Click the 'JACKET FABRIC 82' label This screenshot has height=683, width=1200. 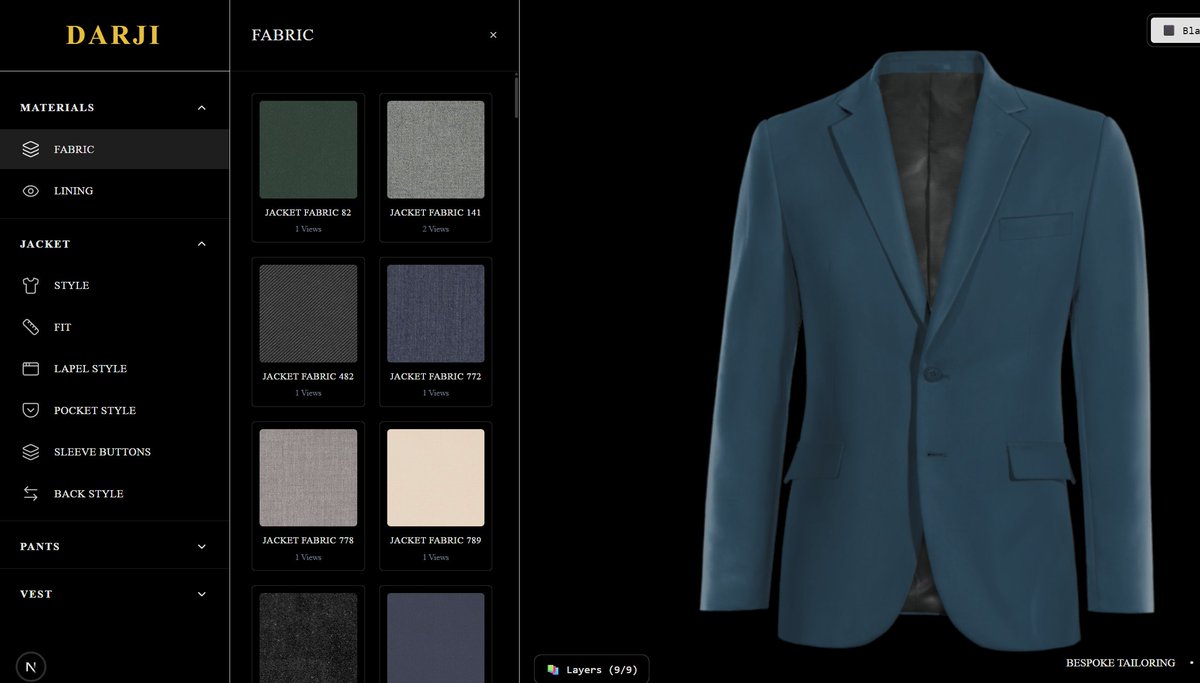click(308, 213)
